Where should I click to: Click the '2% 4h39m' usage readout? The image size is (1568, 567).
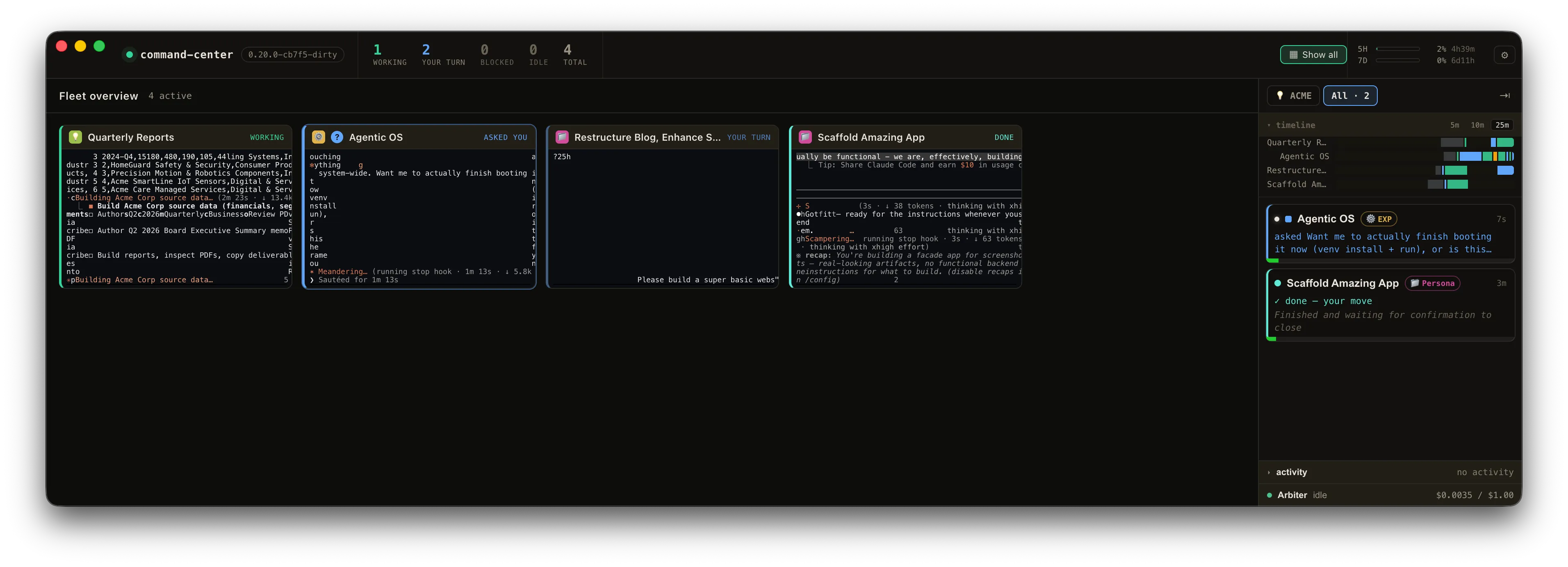click(1455, 49)
